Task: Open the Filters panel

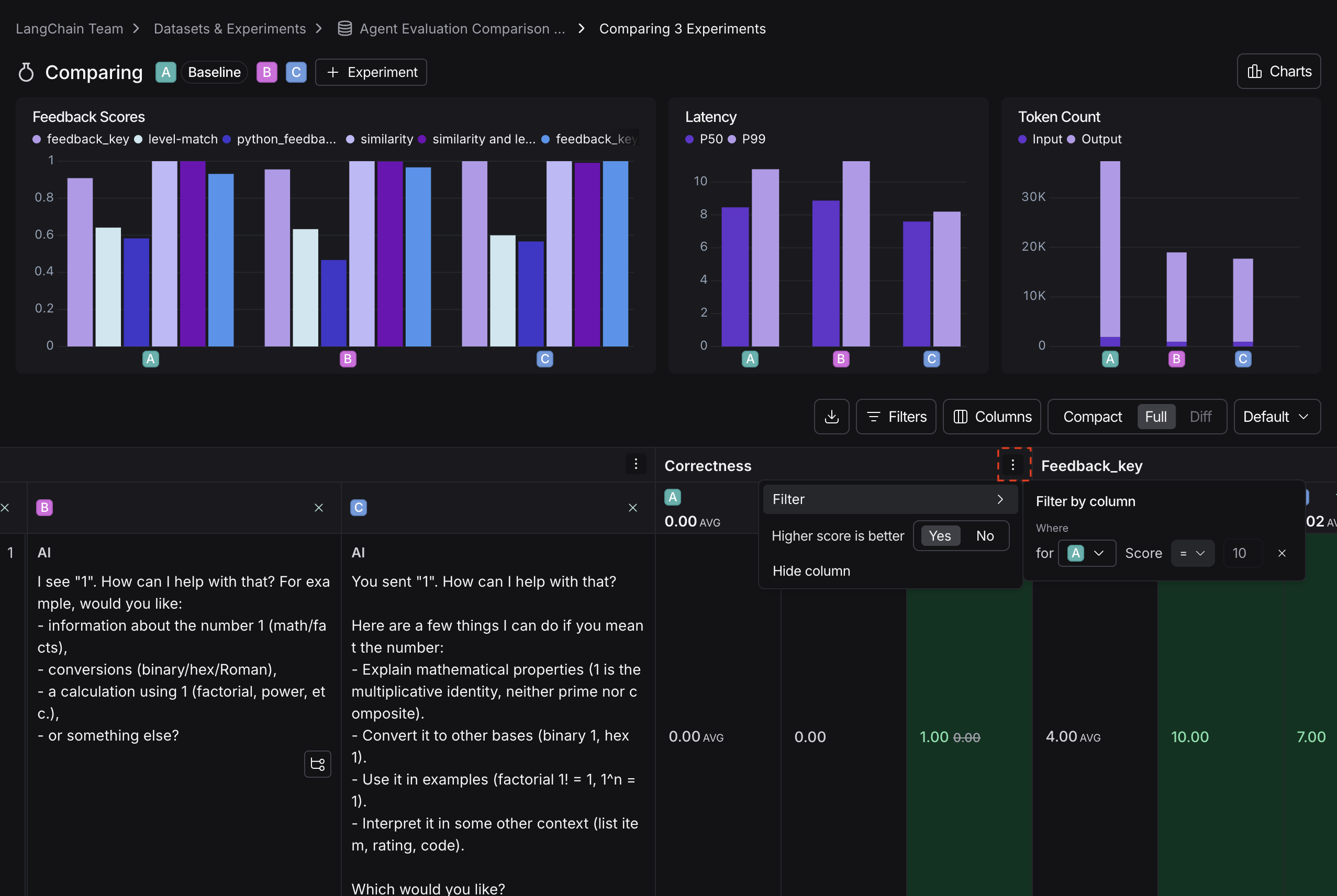Action: [896, 417]
